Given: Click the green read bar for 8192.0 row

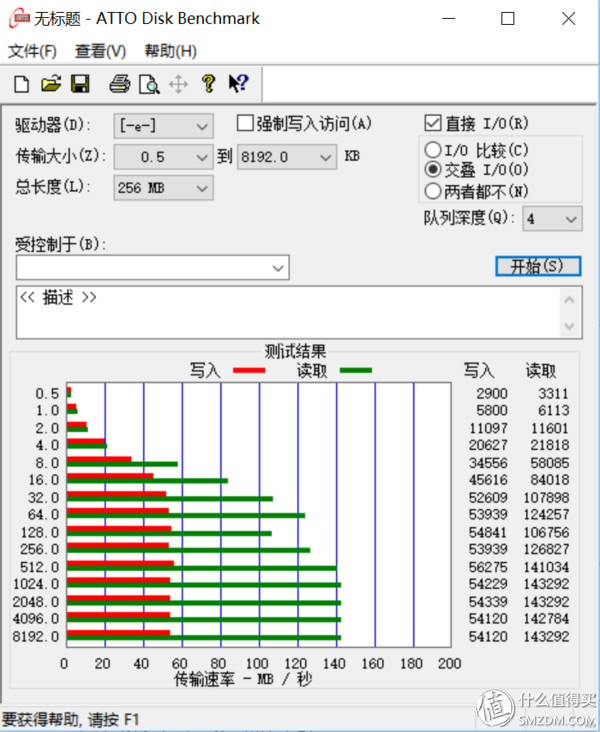Looking at the screenshot, I should pos(204,637).
